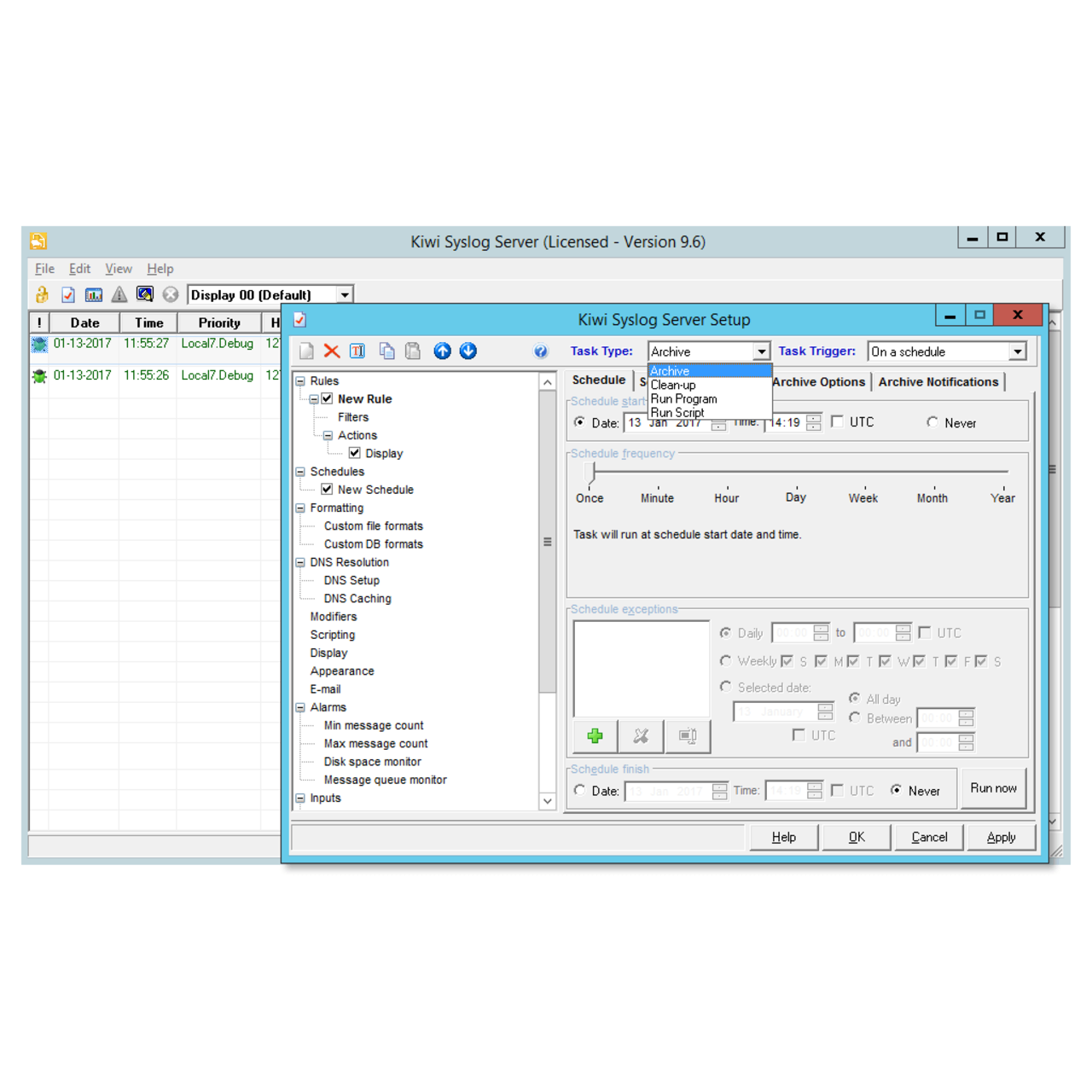Select Clean-up from the Task Type dropdown

point(673,385)
